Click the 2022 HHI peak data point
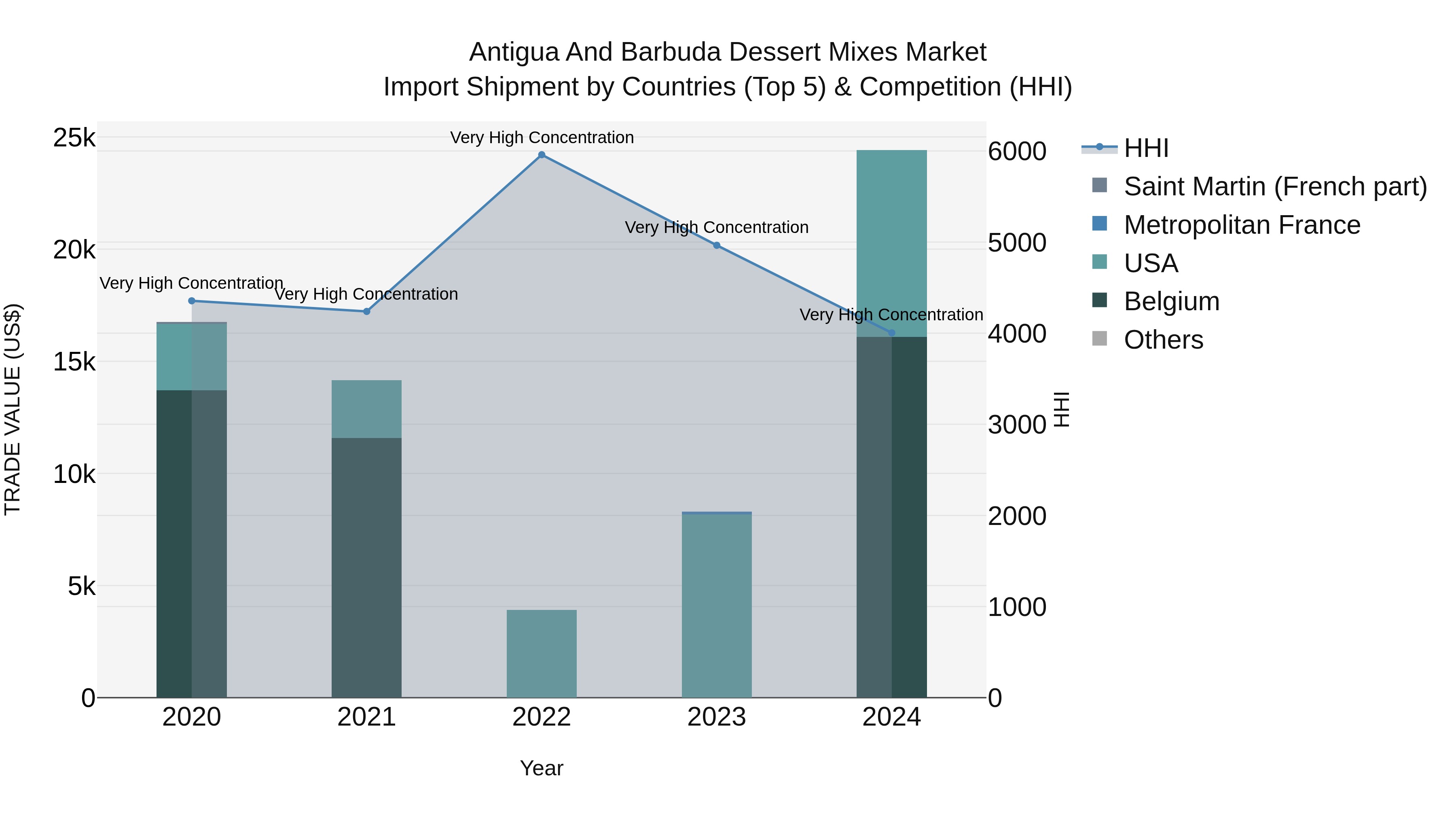1456x819 pixels. click(x=542, y=155)
